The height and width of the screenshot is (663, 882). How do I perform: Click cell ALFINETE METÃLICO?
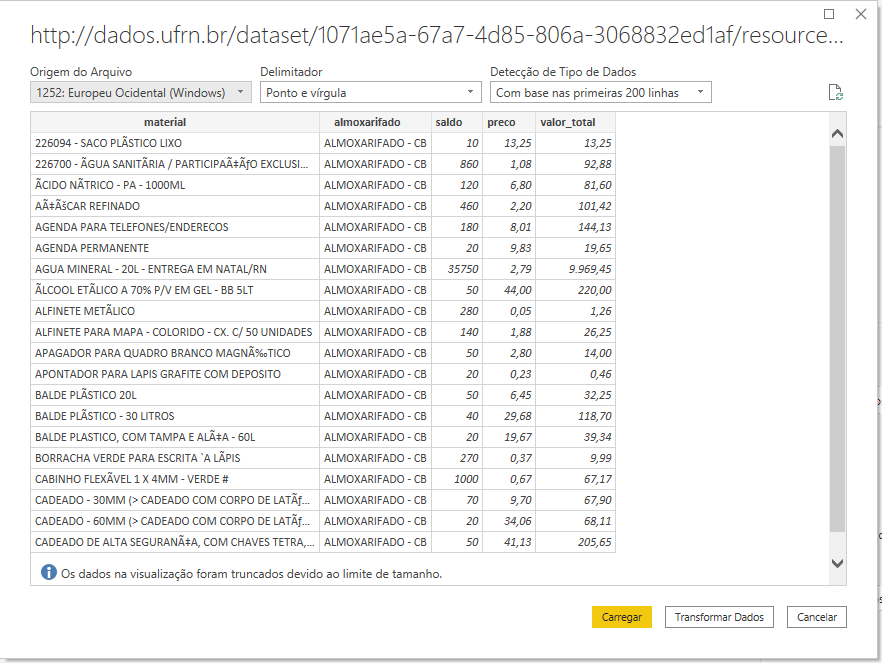click(175, 311)
